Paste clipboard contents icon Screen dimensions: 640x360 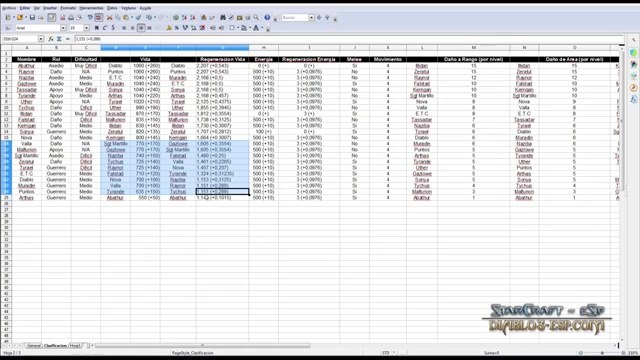[x=126, y=18]
